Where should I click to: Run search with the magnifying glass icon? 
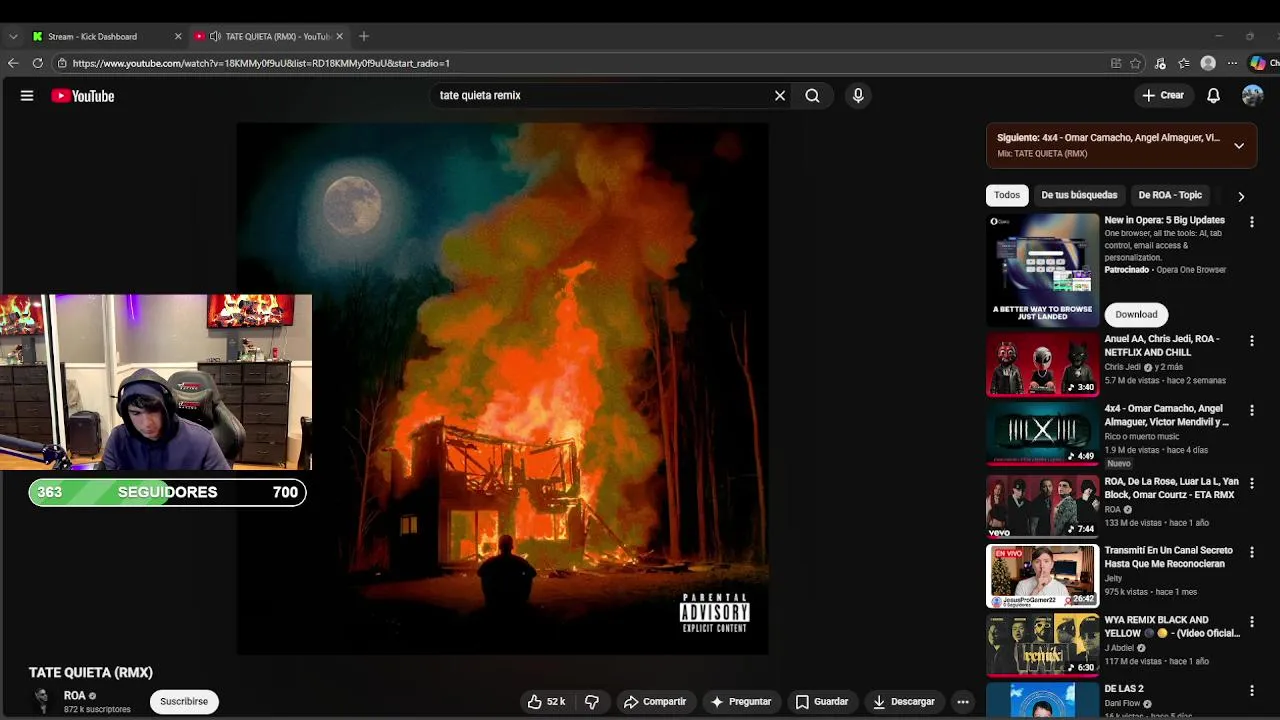(812, 96)
